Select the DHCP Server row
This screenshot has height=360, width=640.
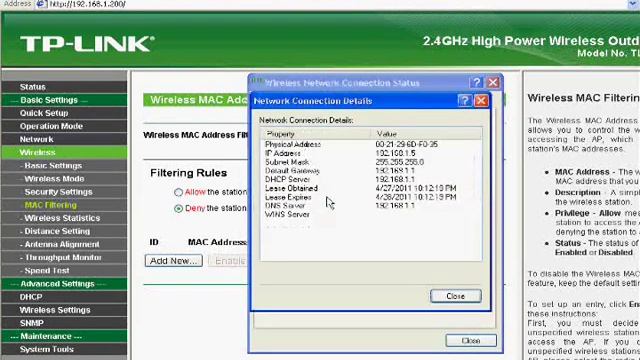(x=371, y=179)
